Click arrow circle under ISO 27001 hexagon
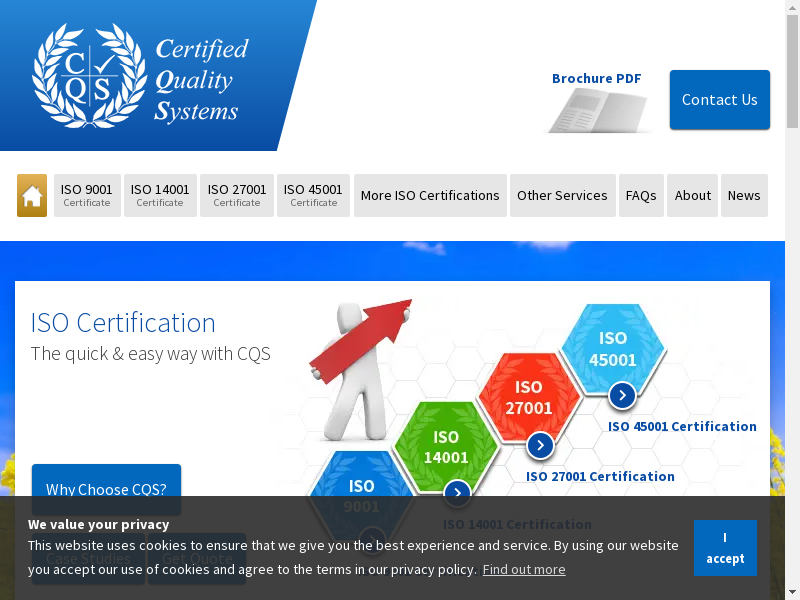The width and height of the screenshot is (800, 600). click(540, 446)
